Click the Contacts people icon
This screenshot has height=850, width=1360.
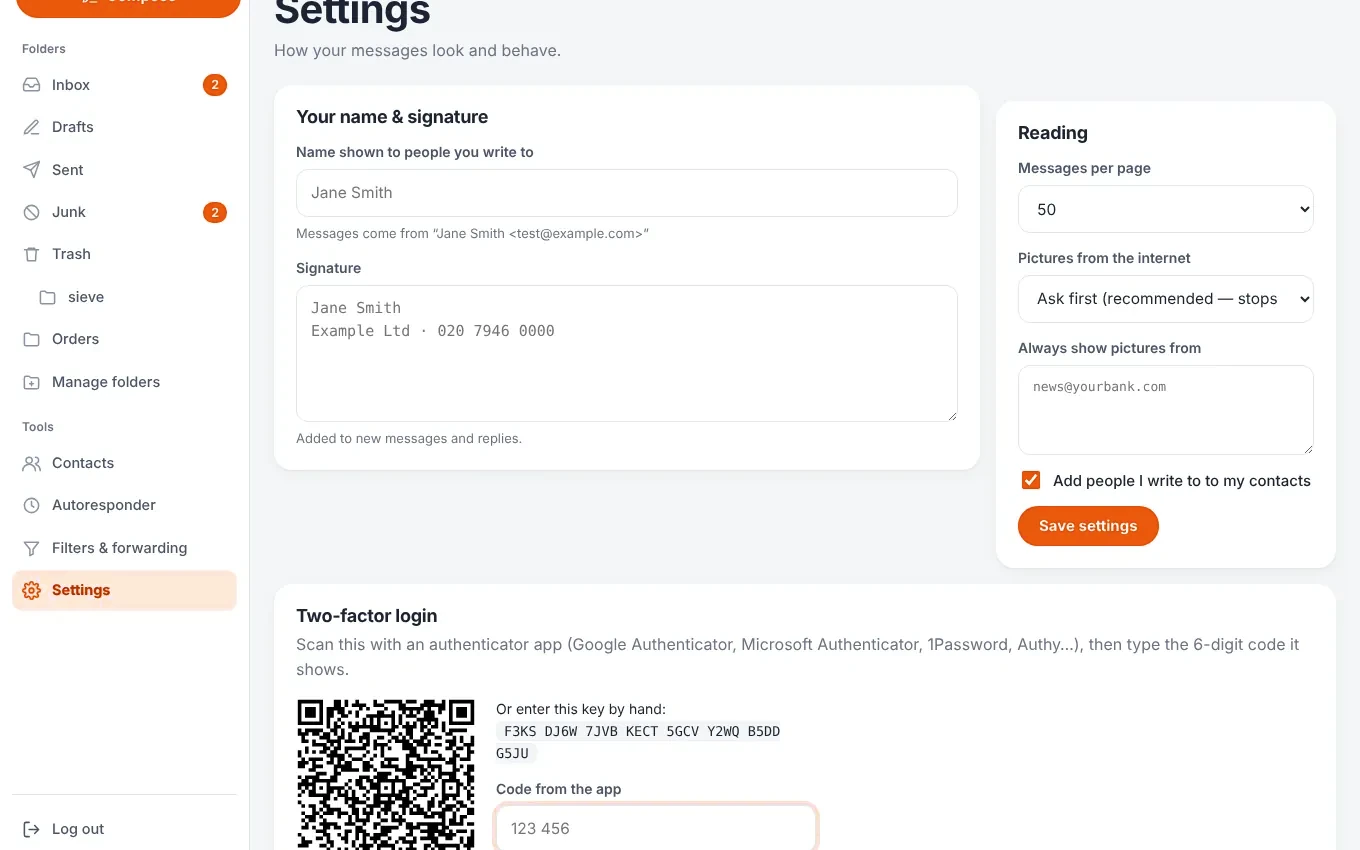[x=32, y=463]
